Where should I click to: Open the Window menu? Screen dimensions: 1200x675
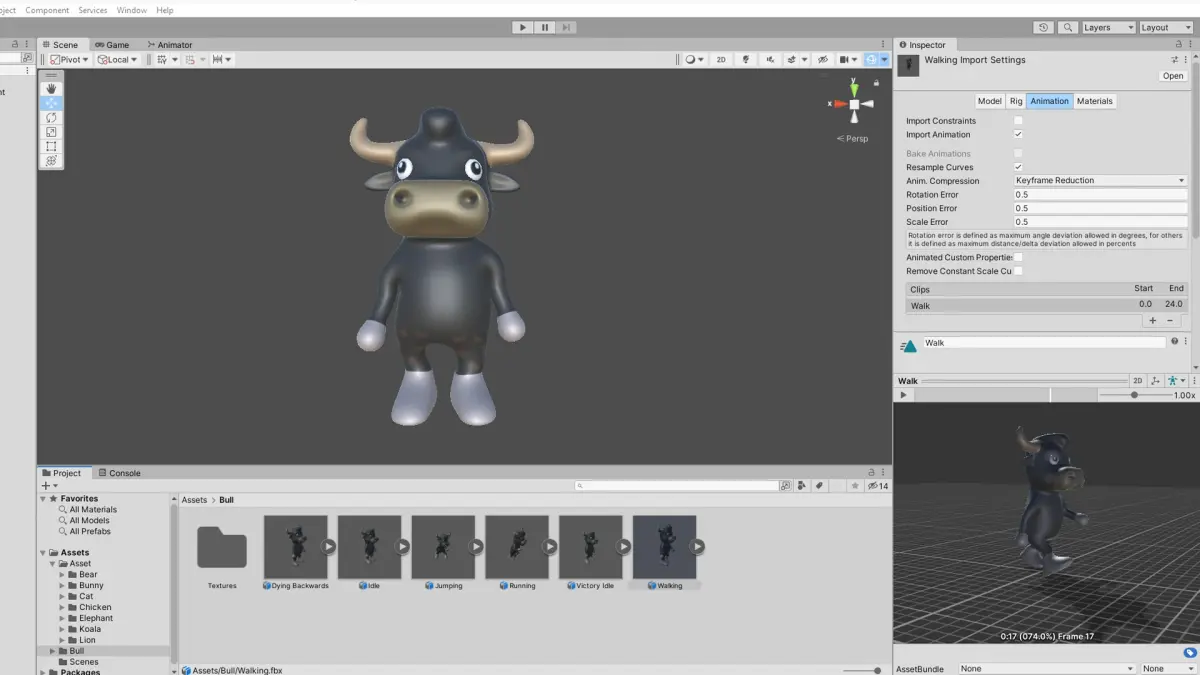[x=131, y=10]
